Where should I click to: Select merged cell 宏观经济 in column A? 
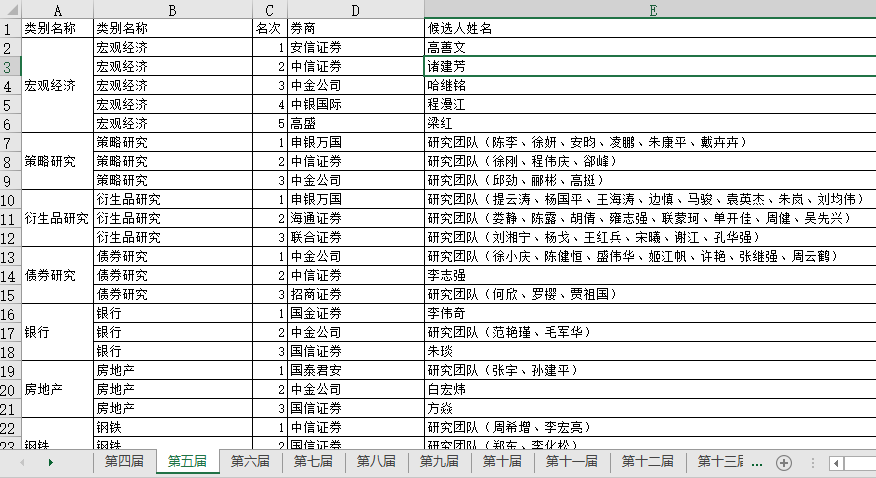58,85
